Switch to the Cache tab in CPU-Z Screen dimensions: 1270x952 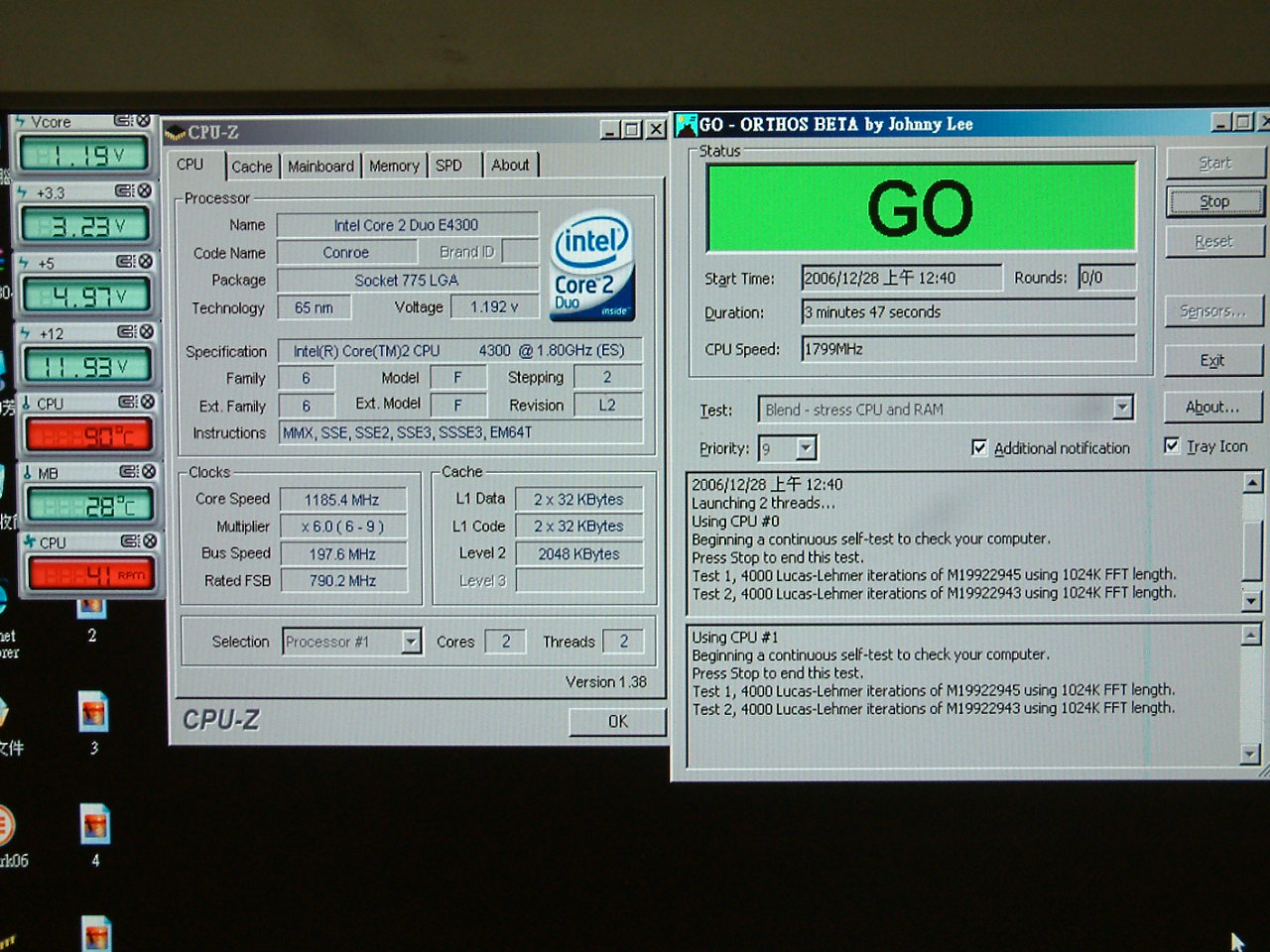[x=252, y=167]
